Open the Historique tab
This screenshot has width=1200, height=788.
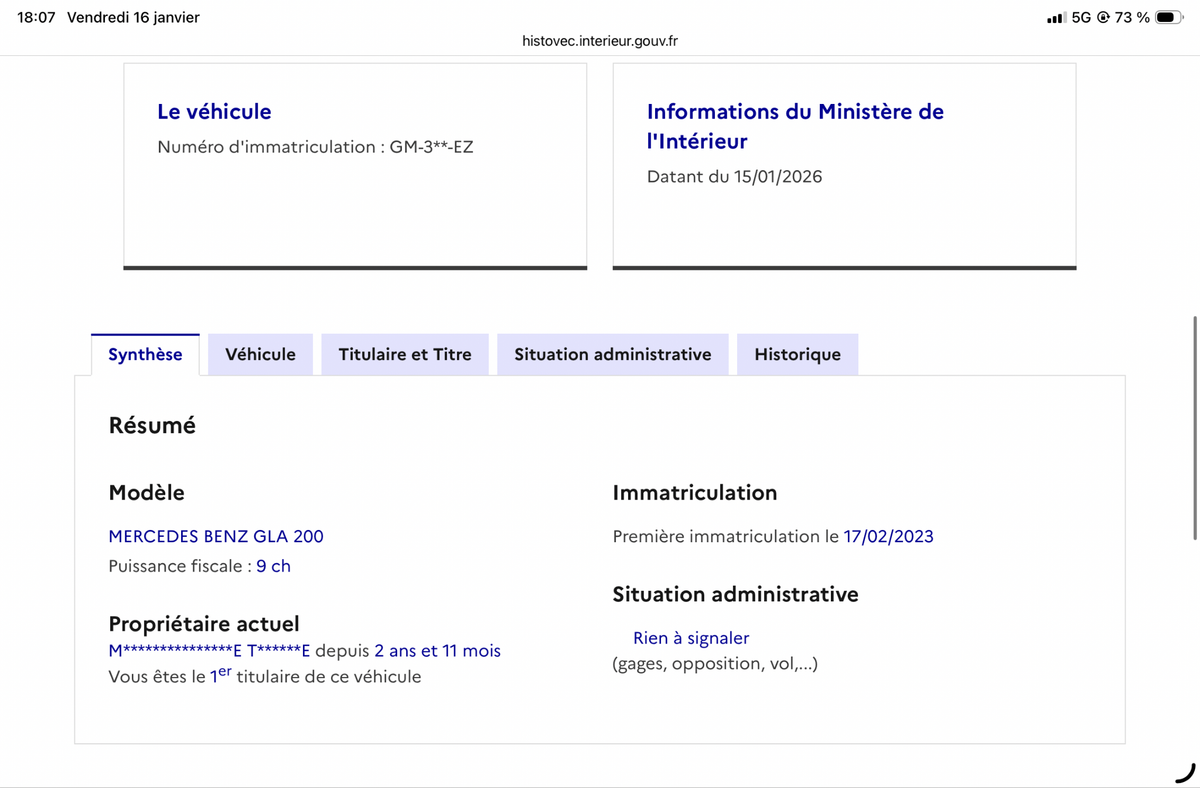tap(797, 354)
